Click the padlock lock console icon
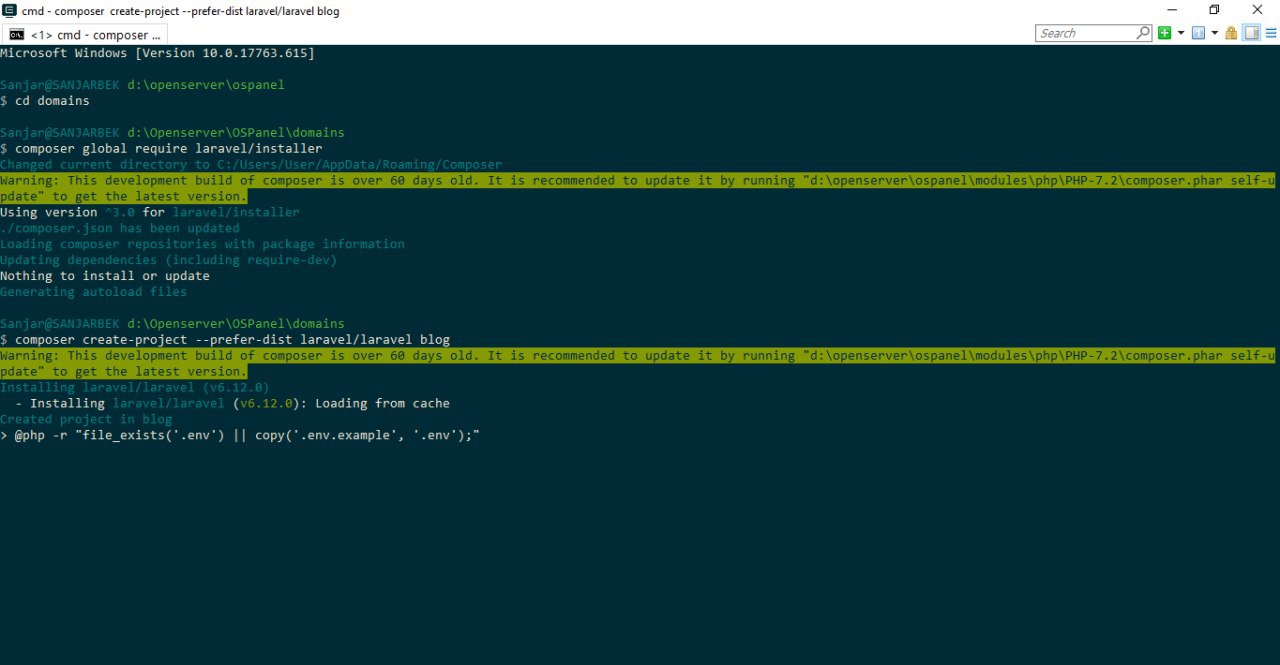The width and height of the screenshot is (1280, 665). [1231, 33]
